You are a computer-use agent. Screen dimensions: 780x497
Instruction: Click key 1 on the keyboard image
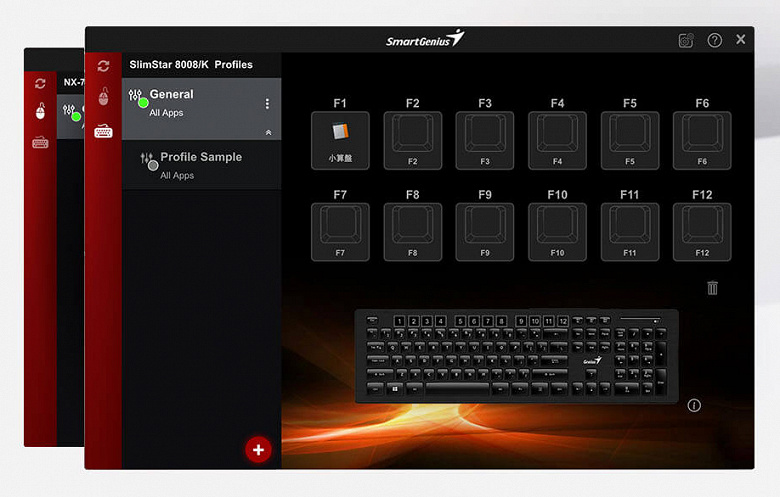pyautogui.click(x=399, y=321)
